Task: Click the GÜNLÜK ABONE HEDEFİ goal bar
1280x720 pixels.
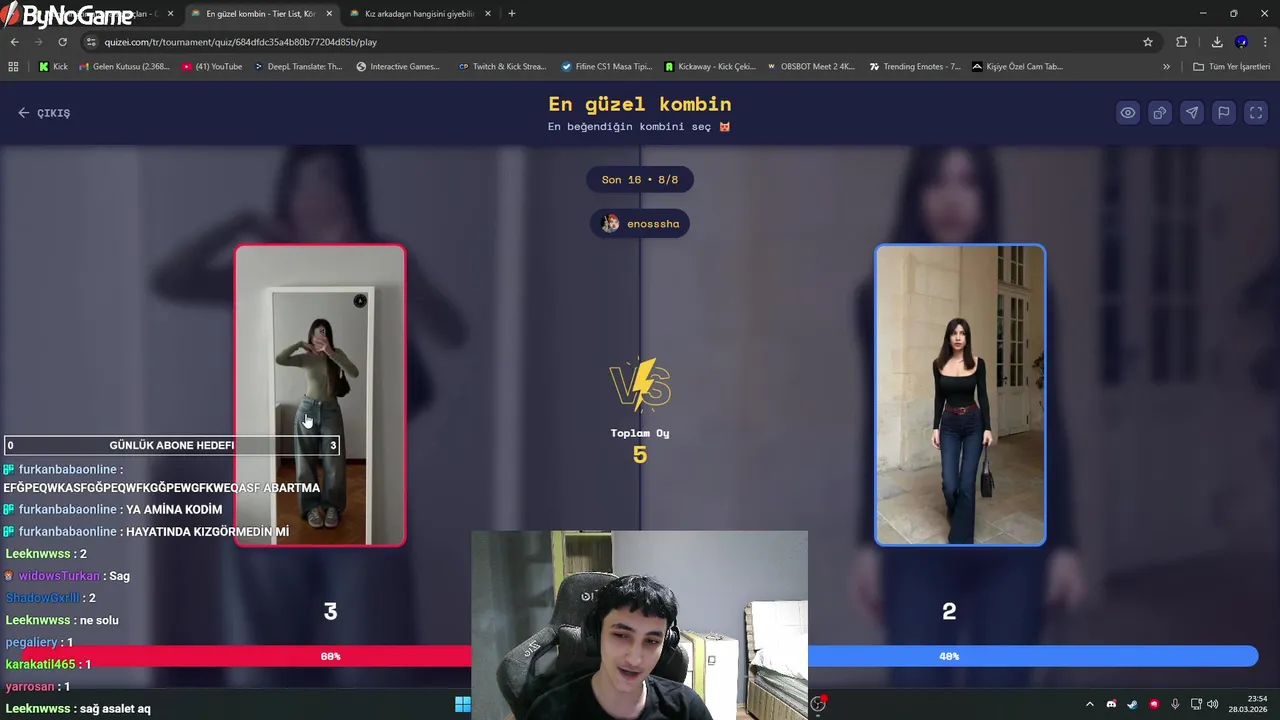Action: point(172,445)
